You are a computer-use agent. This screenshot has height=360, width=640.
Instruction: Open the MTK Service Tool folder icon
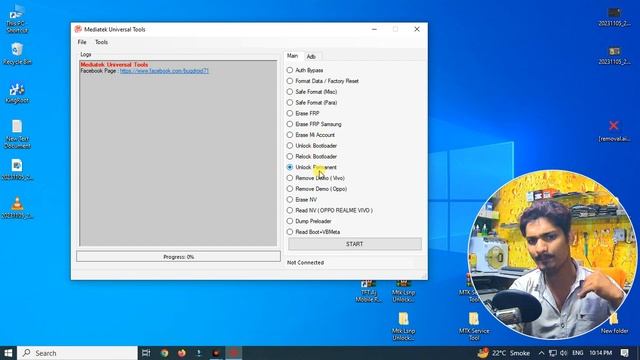point(474,326)
